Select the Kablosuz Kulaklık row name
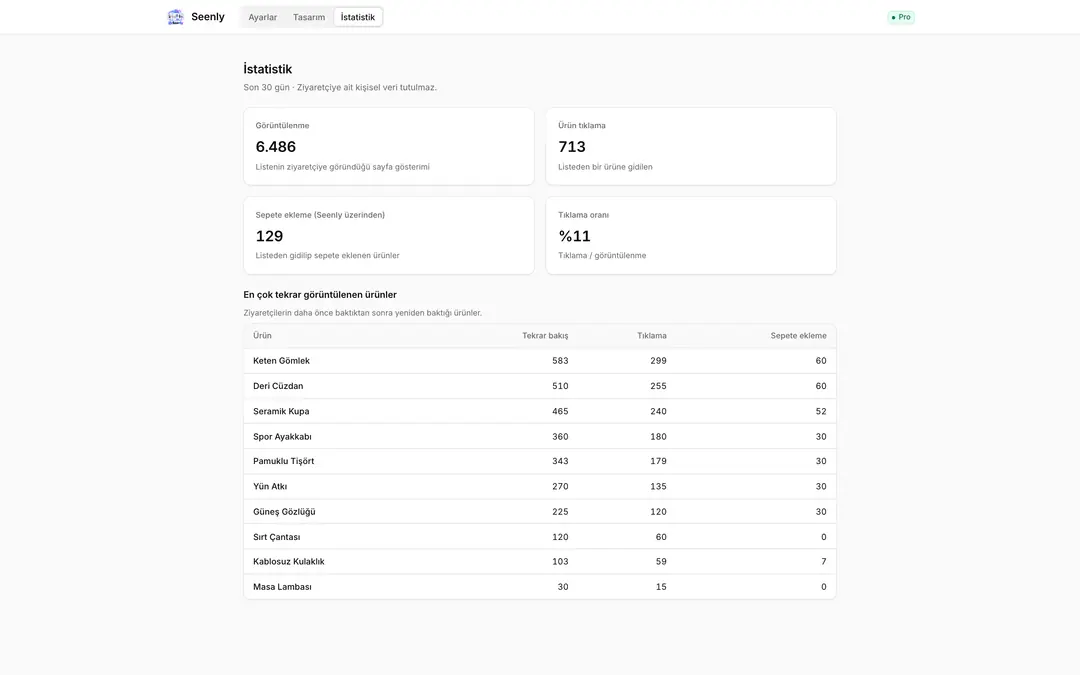Image resolution: width=1080 pixels, height=675 pixels. tap(289, 561)
